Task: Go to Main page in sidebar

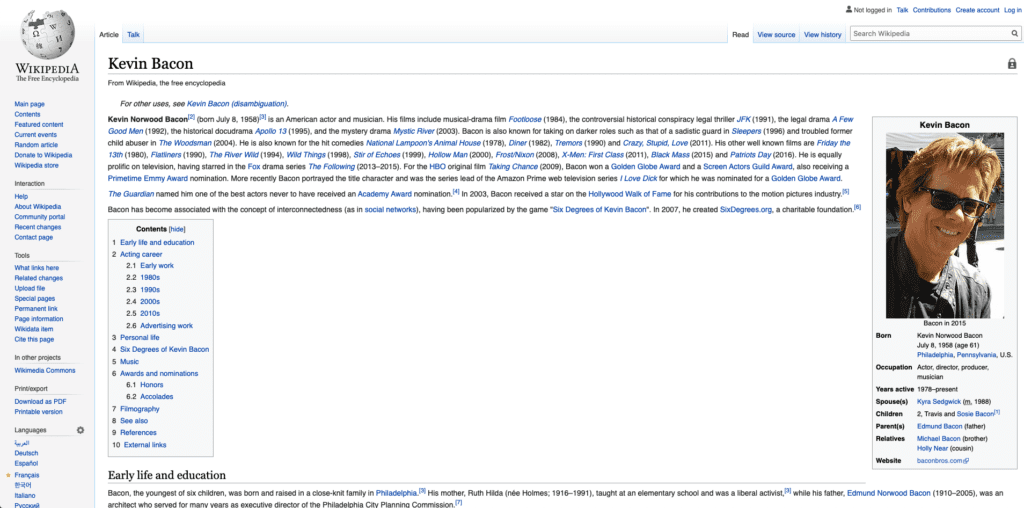Action: click(29, 104)
